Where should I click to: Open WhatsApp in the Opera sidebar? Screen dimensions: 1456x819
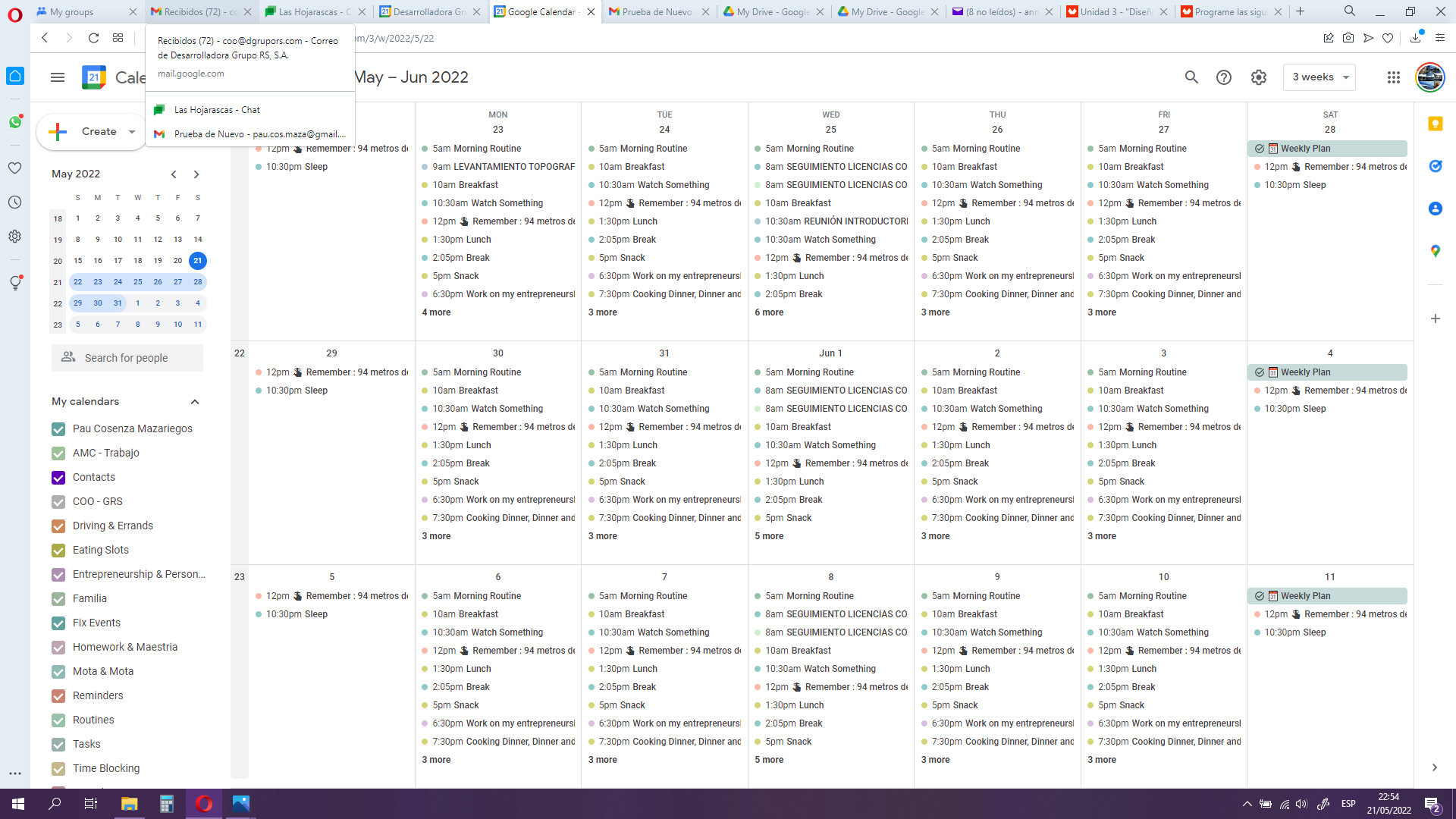pos(15,121)
